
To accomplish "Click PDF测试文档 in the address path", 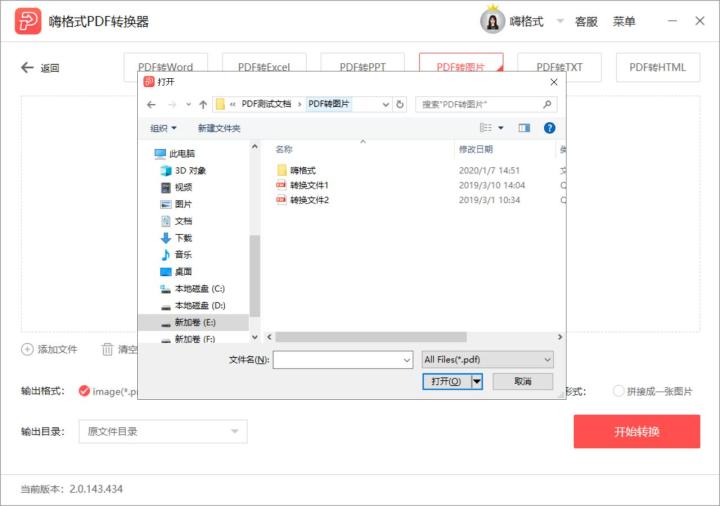I will (266, 104).
